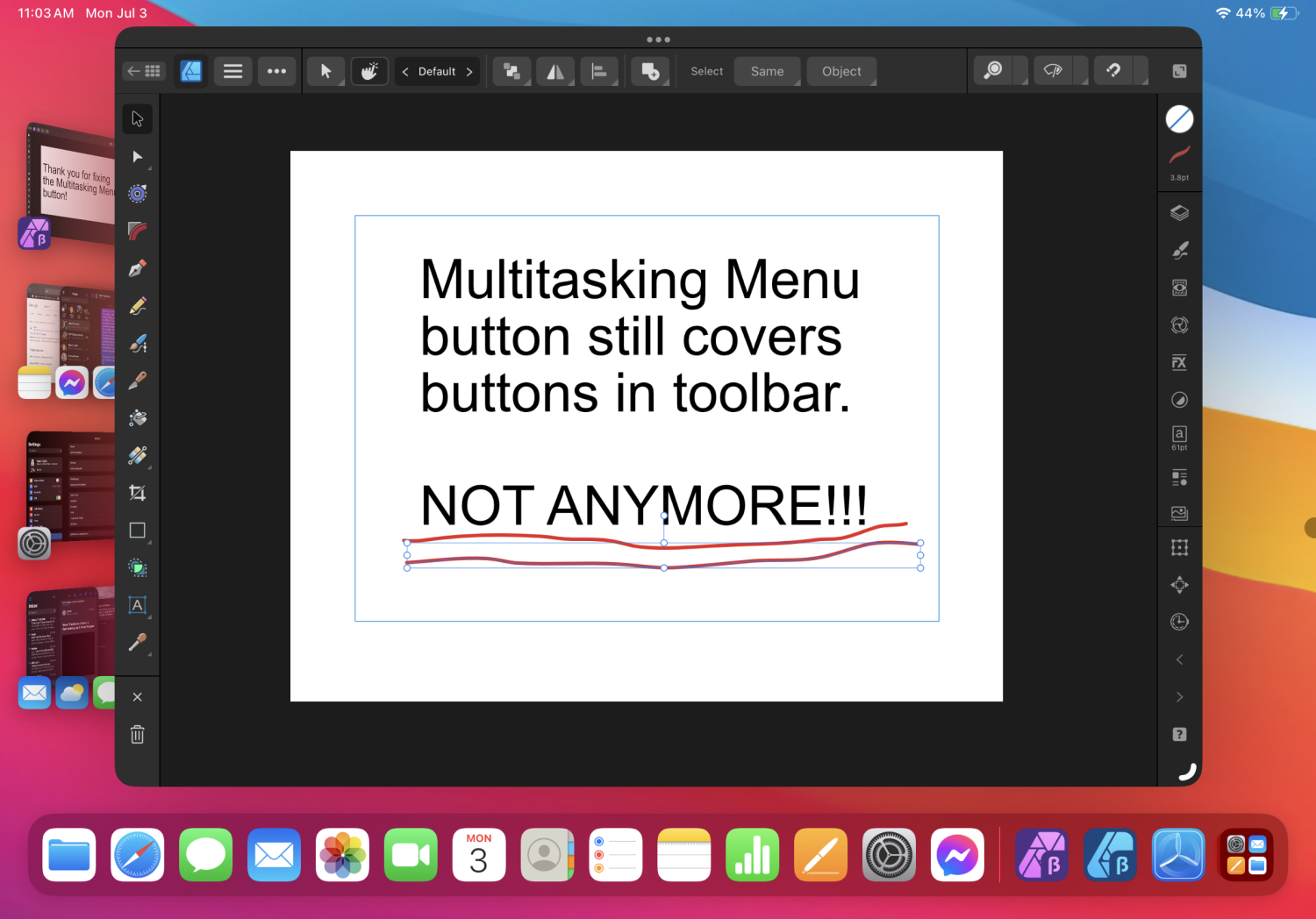Select the Vector Crop tool

click(137, 493)
